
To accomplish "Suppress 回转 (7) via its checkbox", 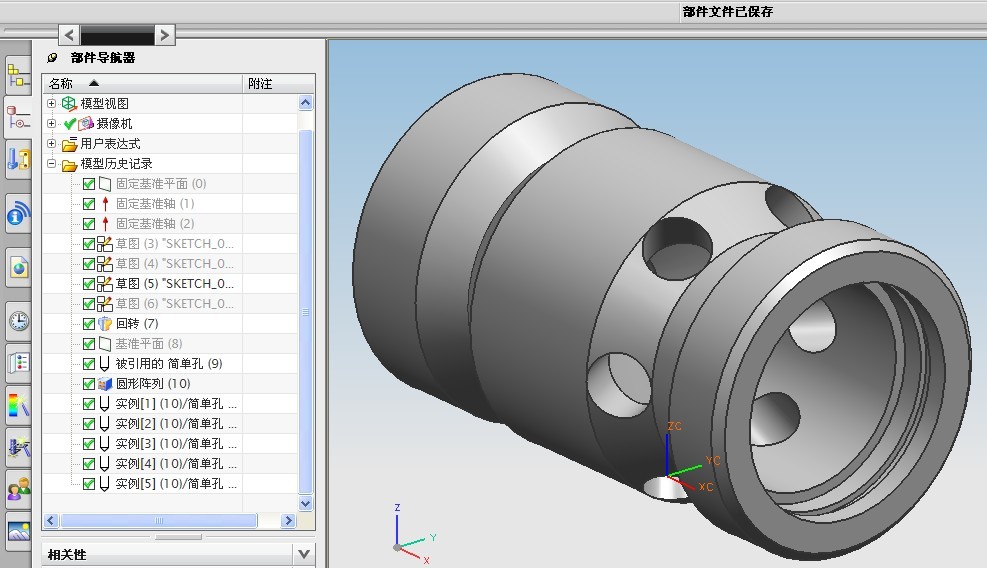I will (89, 324).
